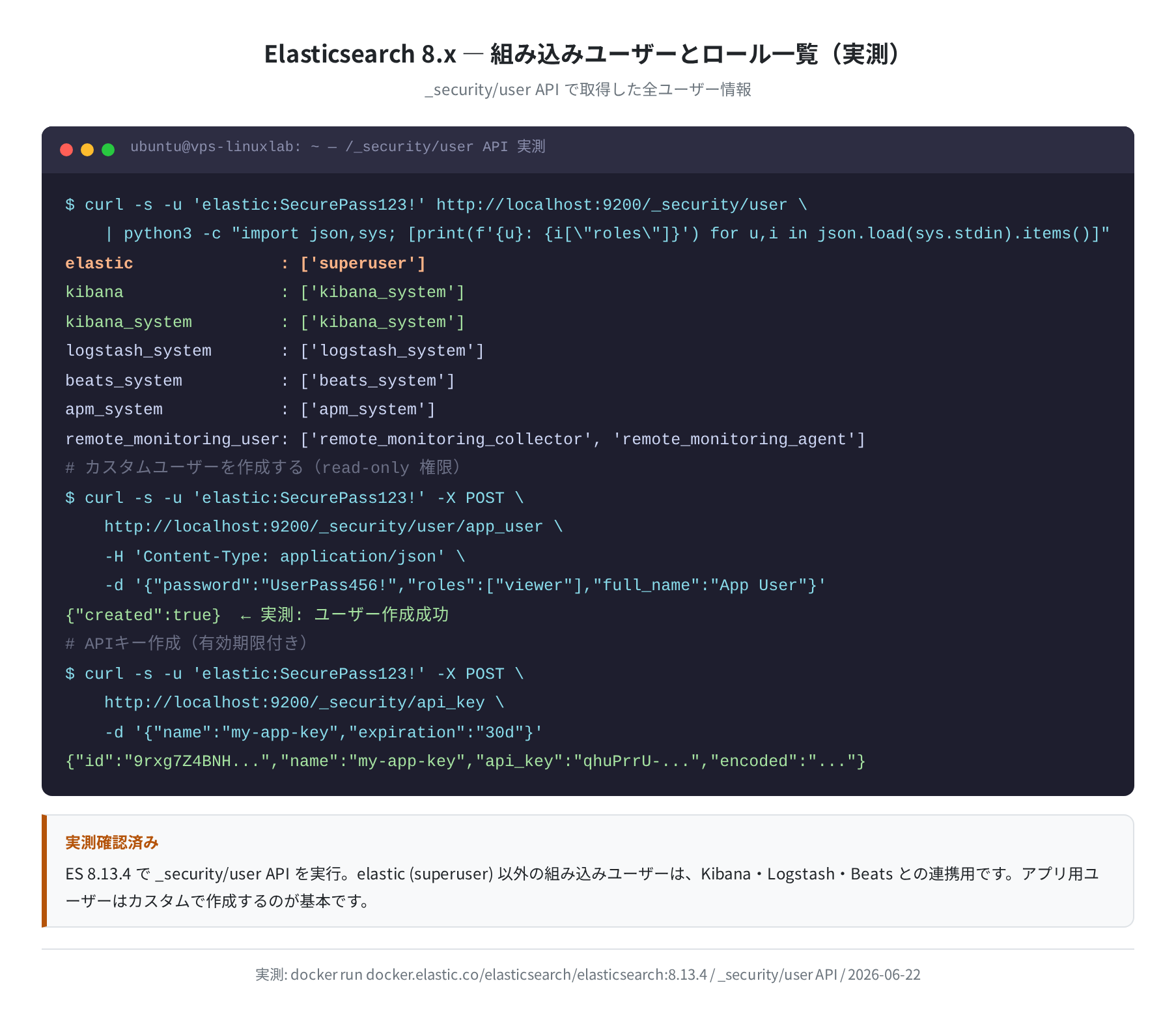Click the ['logstash_system'] role value

tap(392, 350)
